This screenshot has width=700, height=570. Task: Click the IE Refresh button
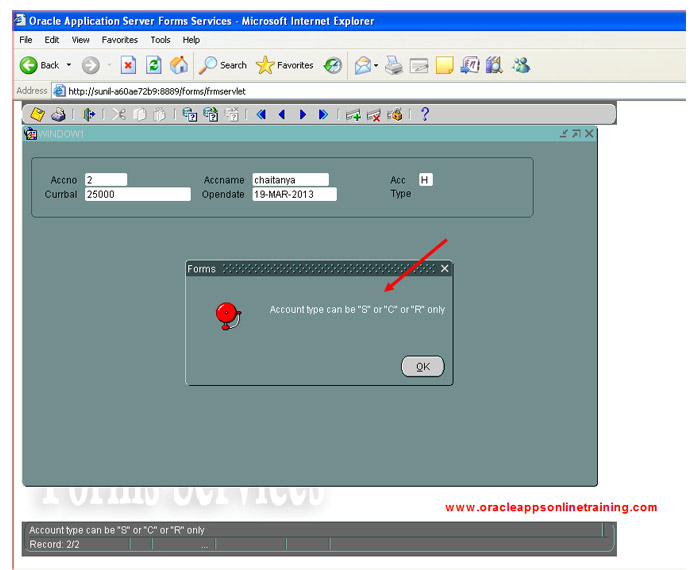[154, 66]
